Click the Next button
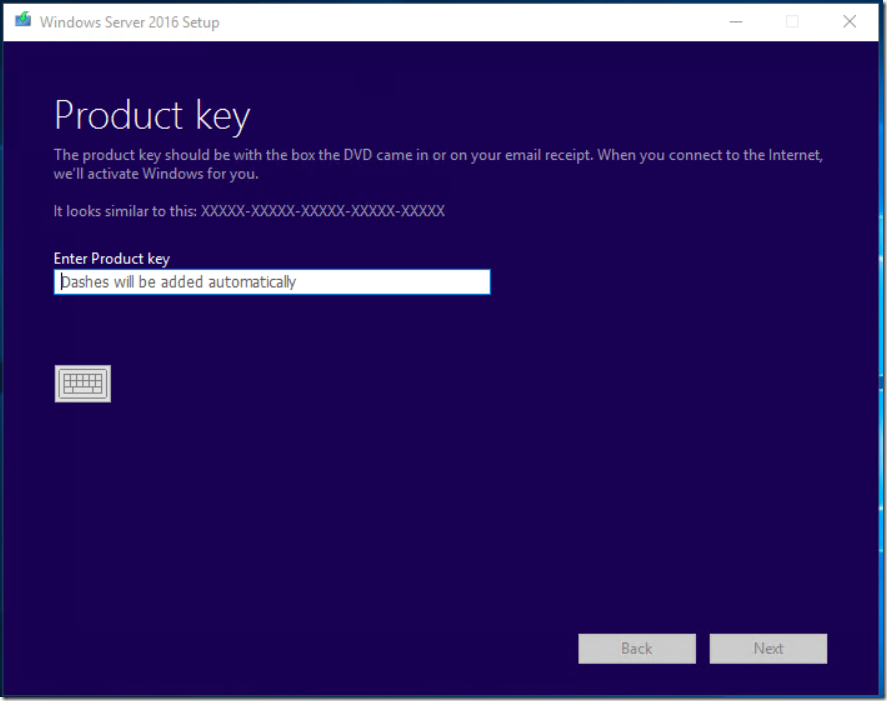Viewport: 887px width, 701px height. pos(768,648)
